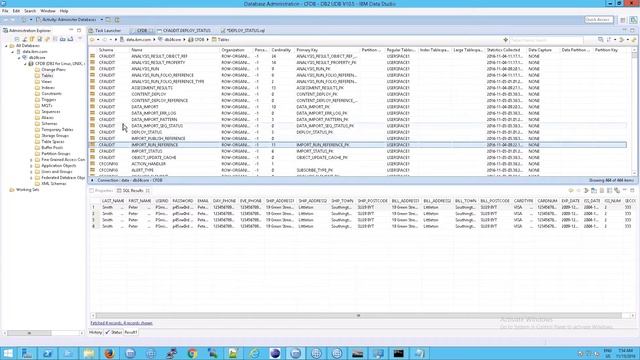Open the Status tab below the results
640x360 pixels.
(x=114, y=332)
